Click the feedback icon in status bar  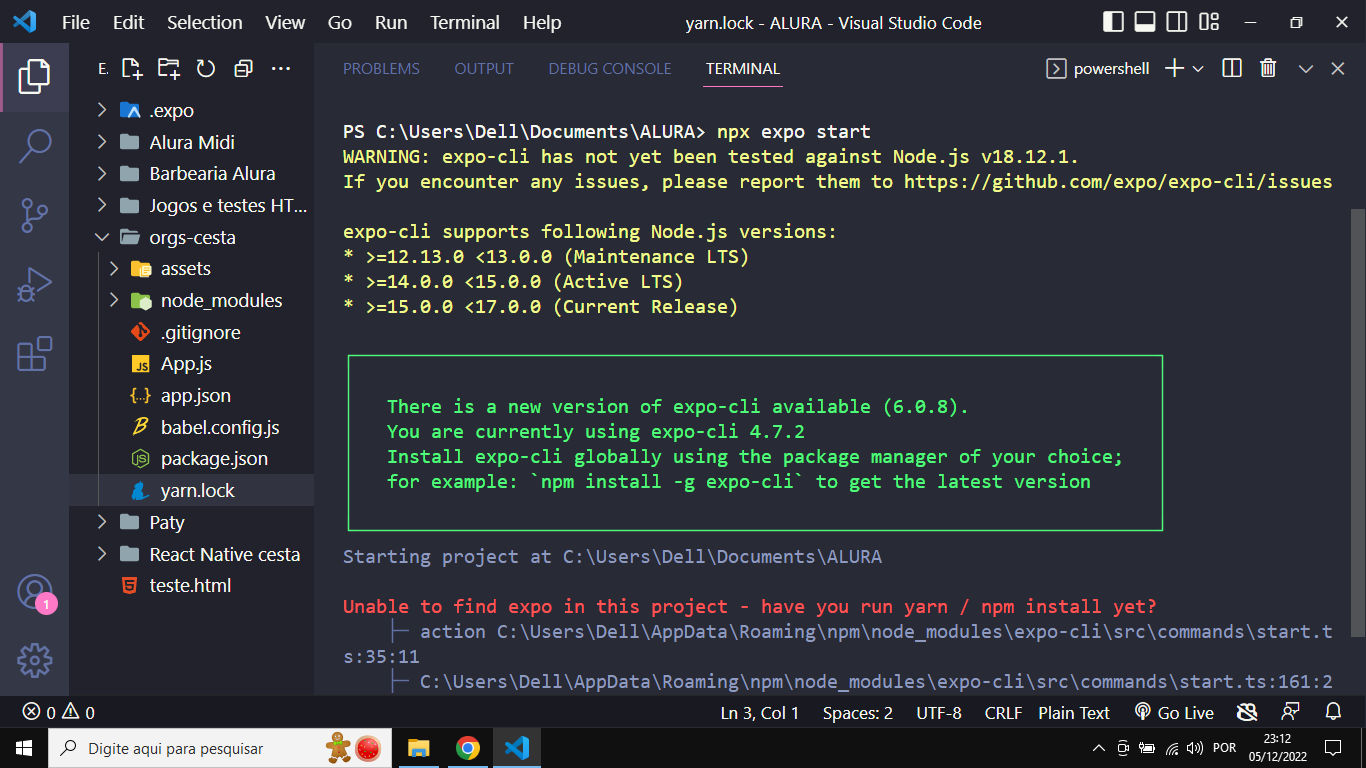(1291, 713)
